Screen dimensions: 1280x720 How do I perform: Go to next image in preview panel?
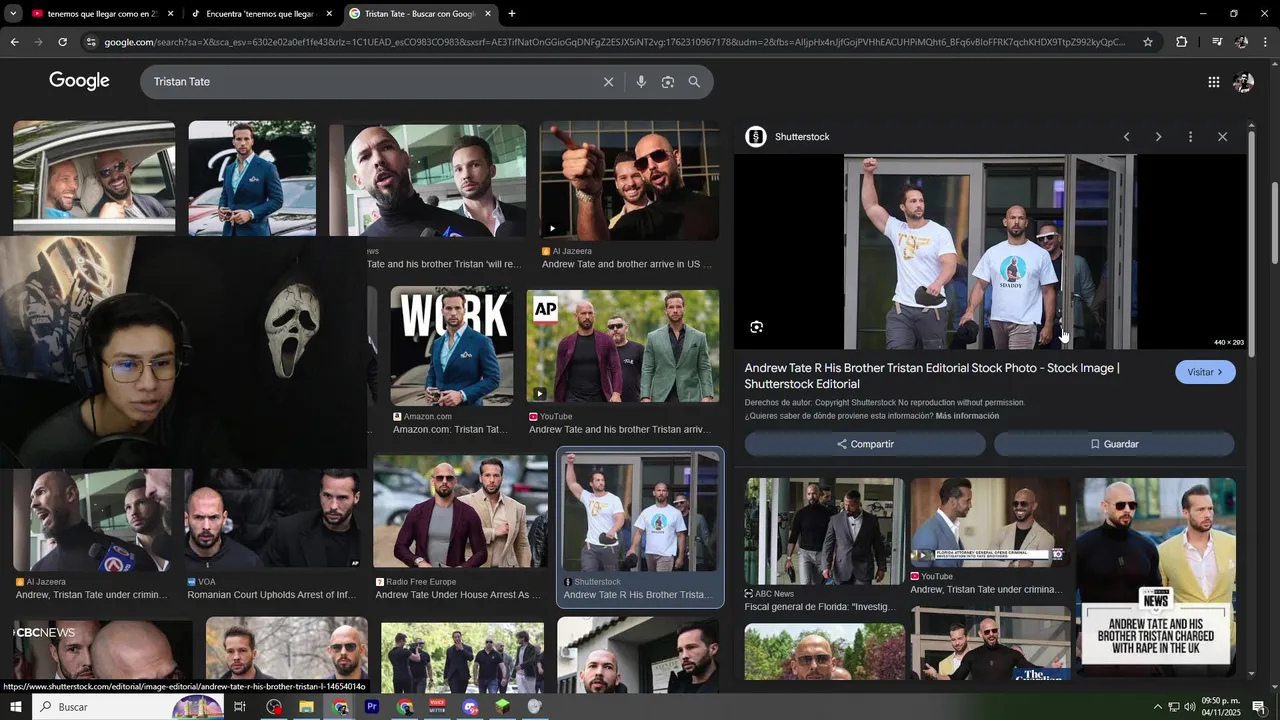(x=1158, y=137)
